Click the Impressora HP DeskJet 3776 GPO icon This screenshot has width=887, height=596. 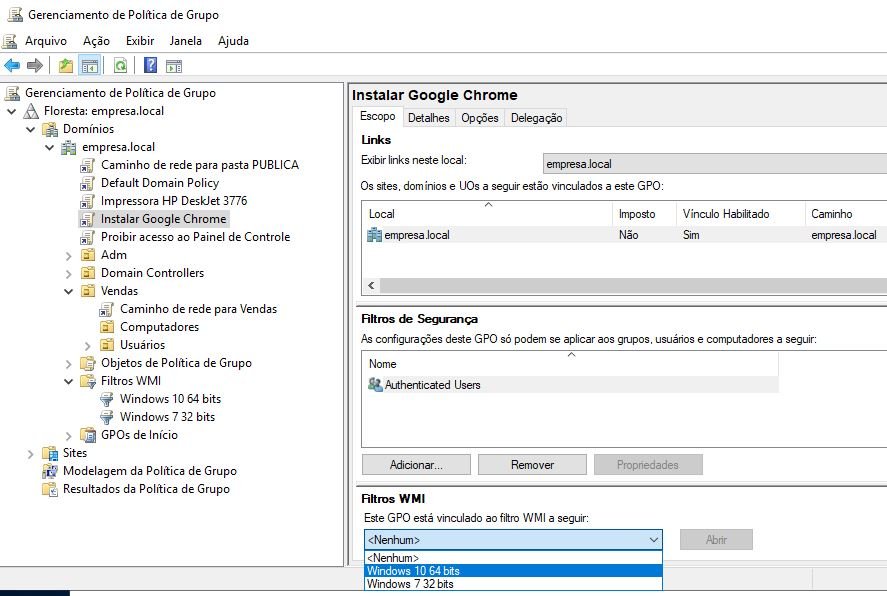87,201
